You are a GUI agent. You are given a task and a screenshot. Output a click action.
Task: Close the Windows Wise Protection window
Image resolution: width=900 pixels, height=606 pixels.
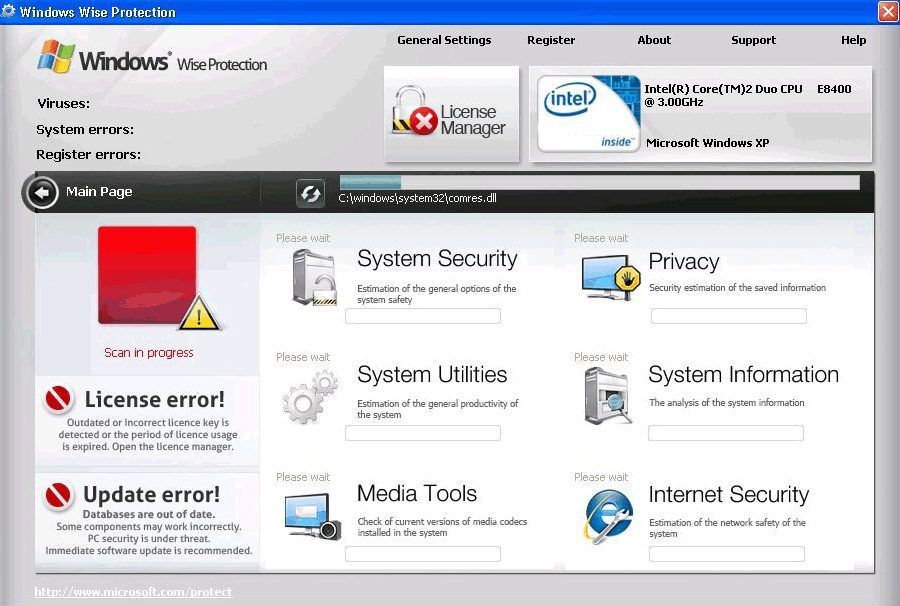coord(887,12)
